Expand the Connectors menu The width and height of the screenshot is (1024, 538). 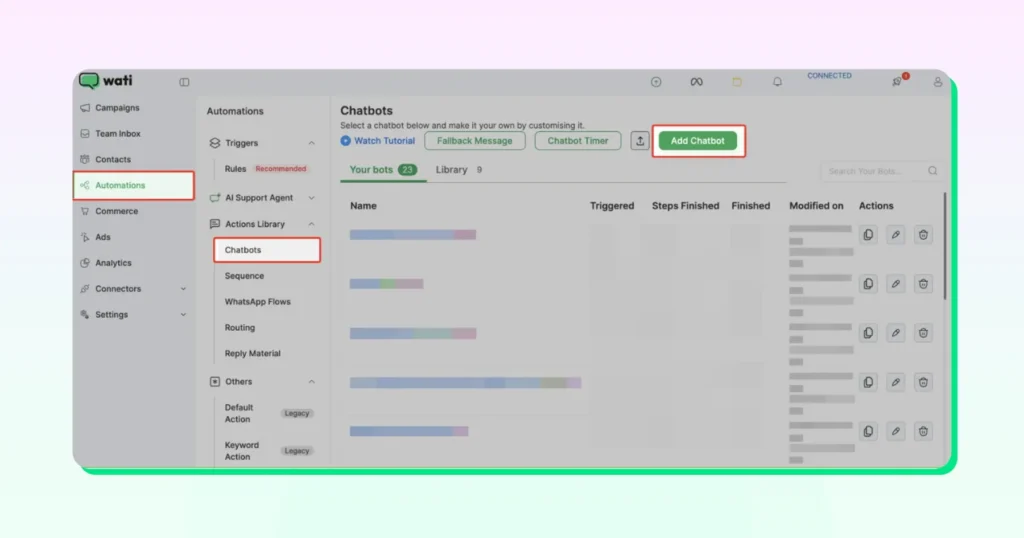(183, 289)
